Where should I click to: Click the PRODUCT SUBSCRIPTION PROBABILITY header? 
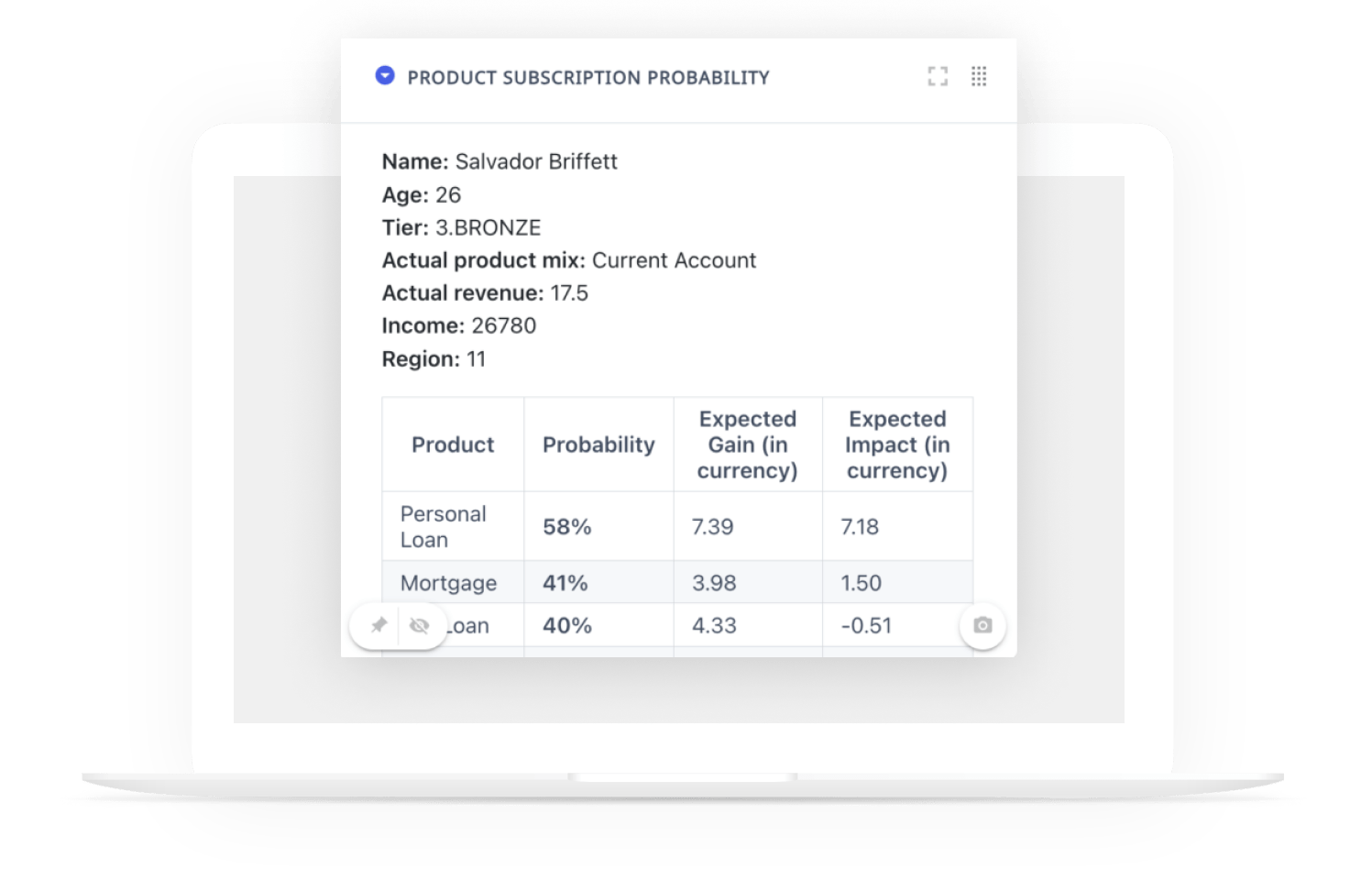587,77
